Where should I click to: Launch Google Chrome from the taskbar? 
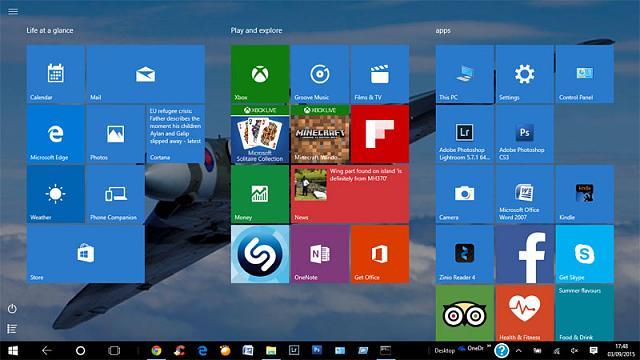coord(156,351)
